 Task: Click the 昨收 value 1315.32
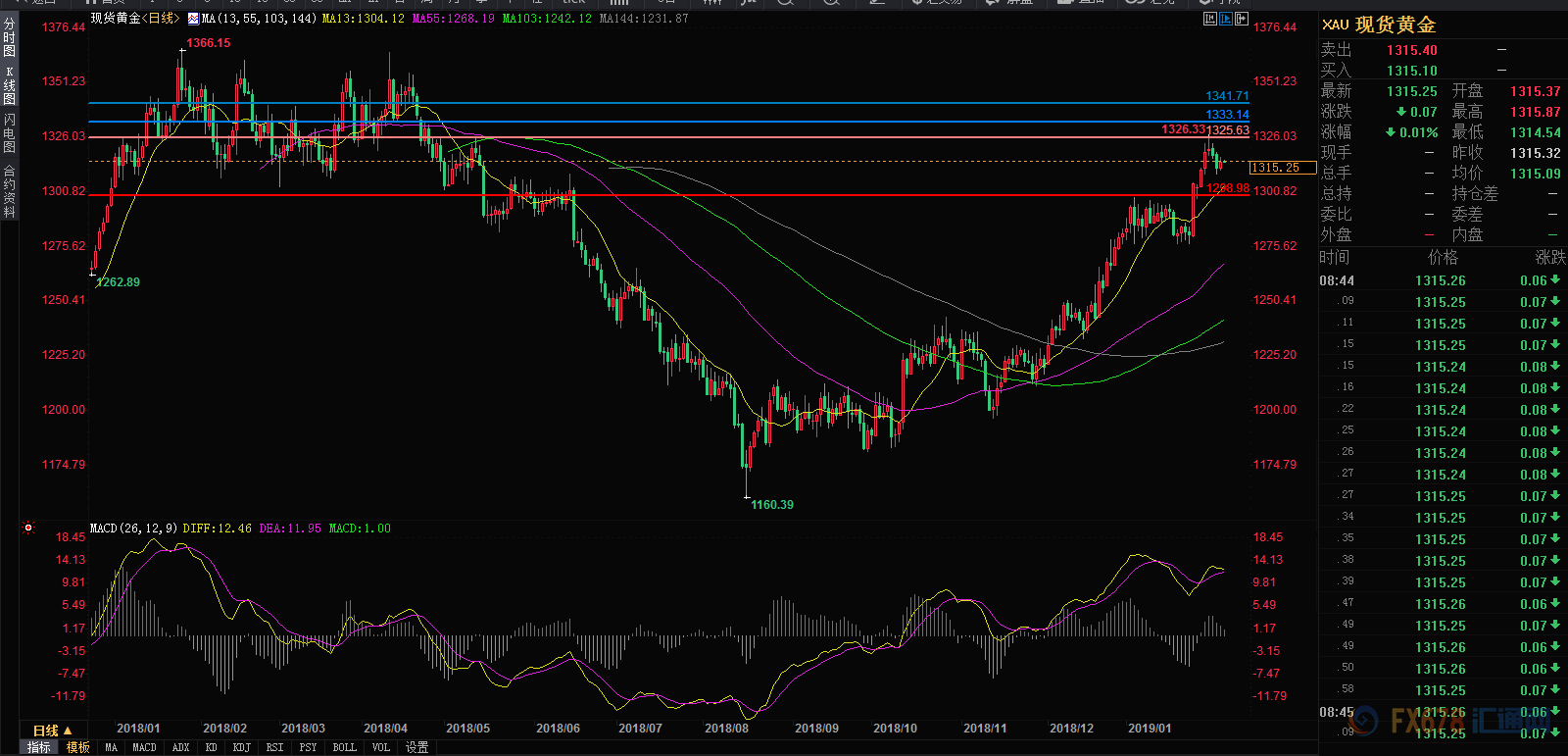tap(1535, 153)
